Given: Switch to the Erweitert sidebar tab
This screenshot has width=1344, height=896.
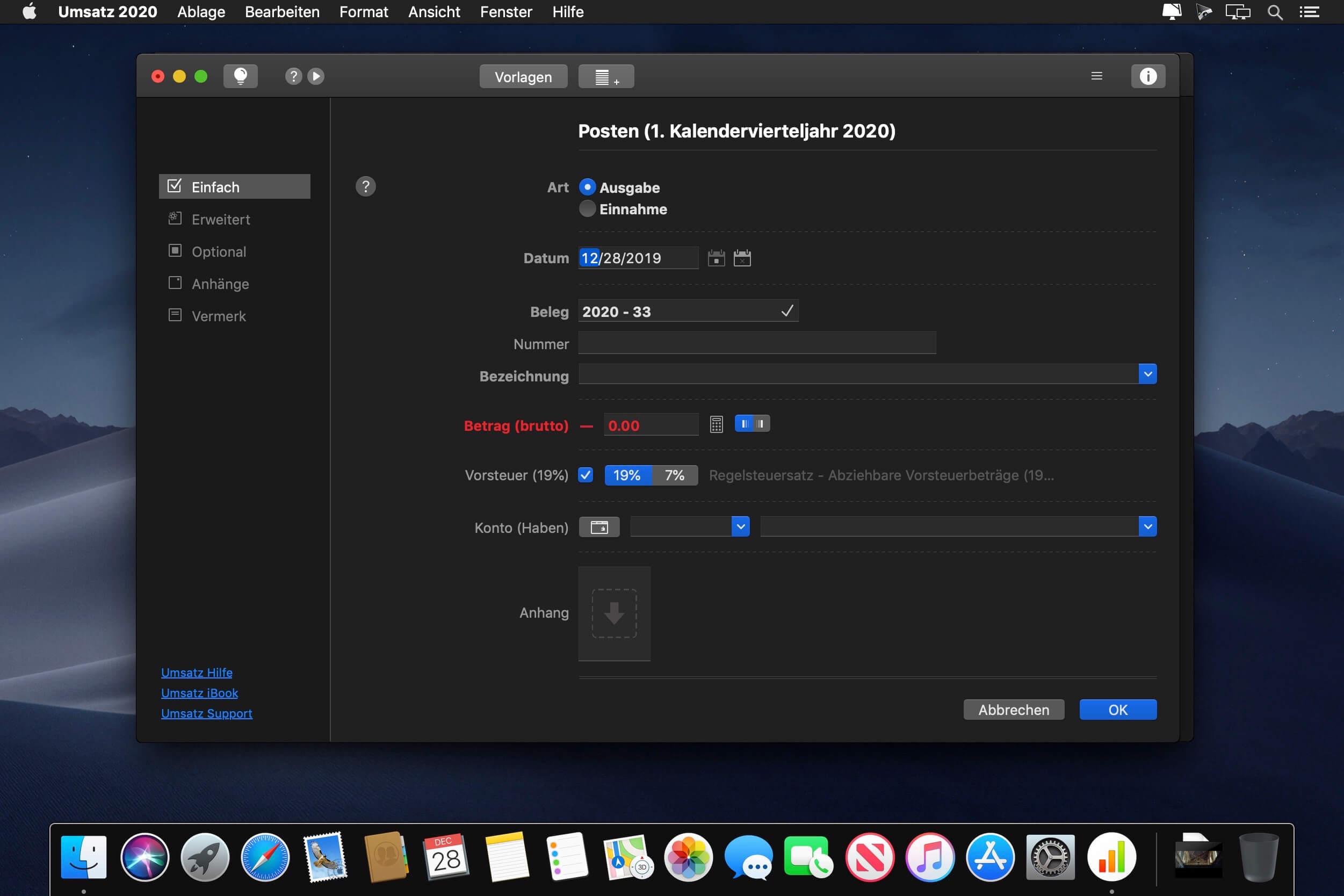Looking at the screenshot, I should coord(221,219).
